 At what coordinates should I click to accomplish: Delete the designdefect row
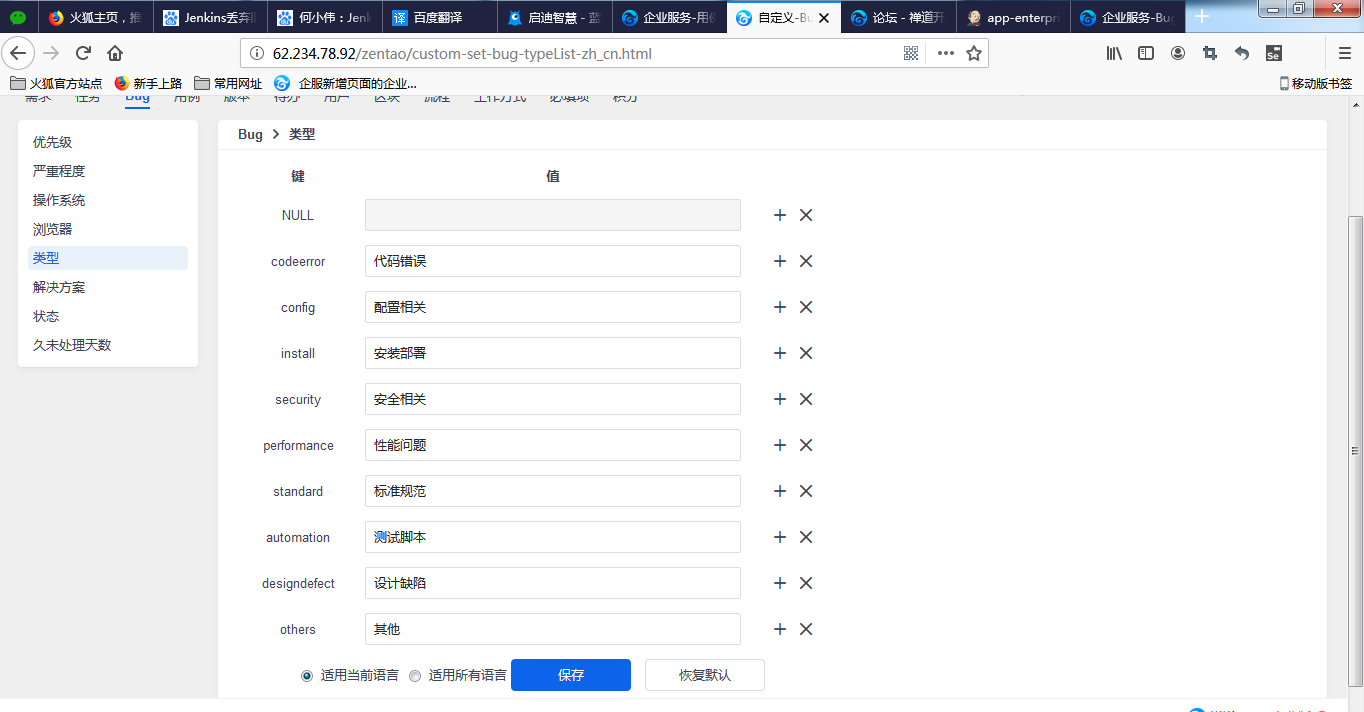pos(806,583)
